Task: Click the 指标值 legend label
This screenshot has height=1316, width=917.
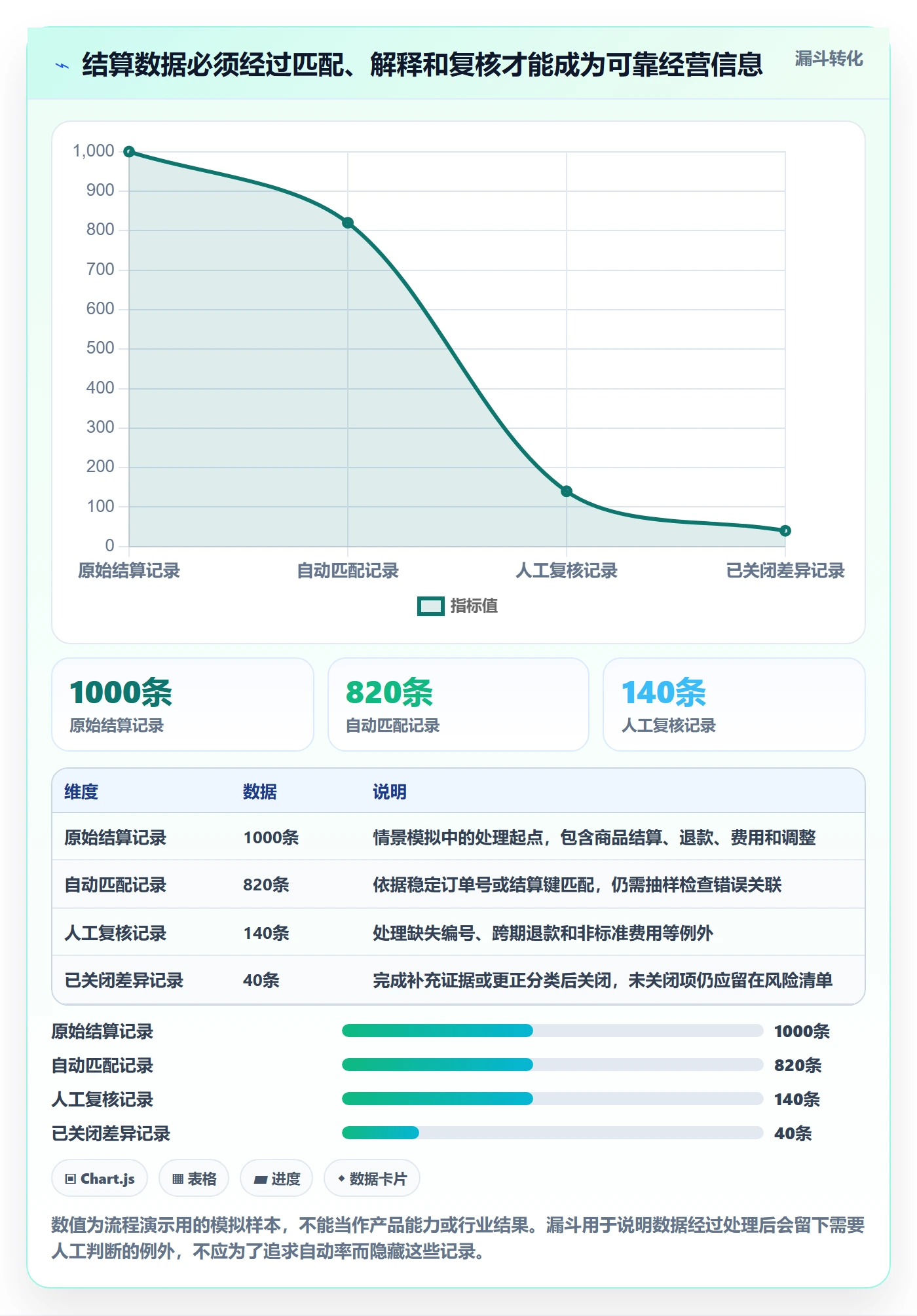Action: [474, 606]
